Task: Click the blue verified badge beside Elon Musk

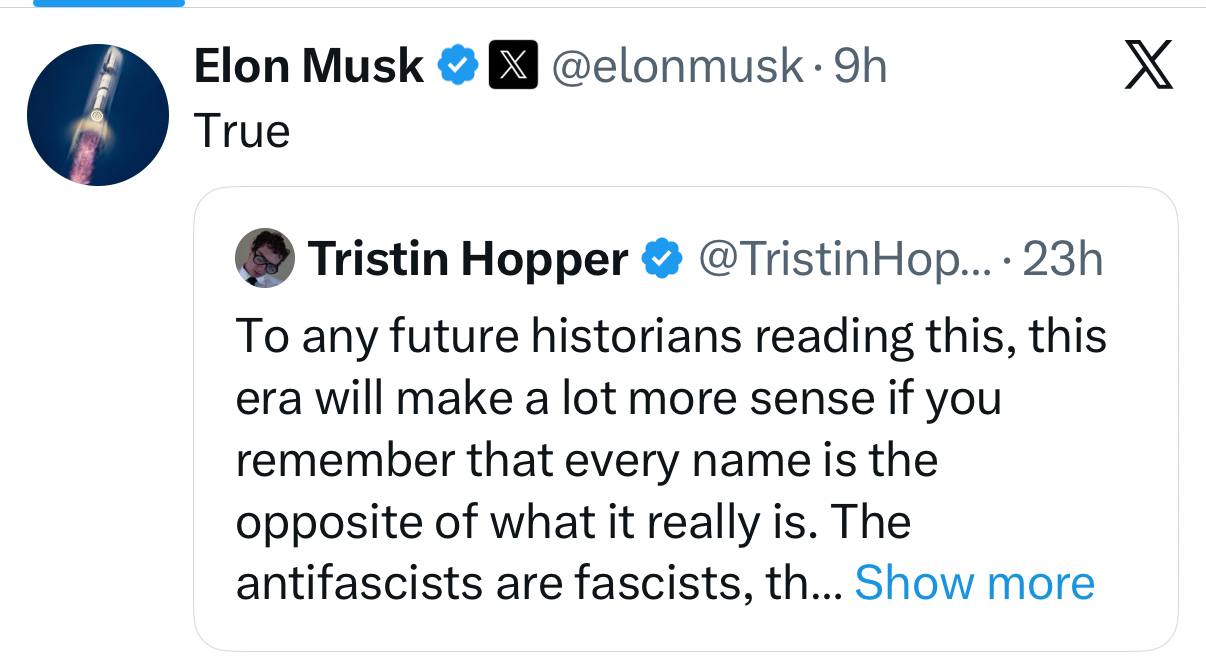Action: [459, 67]
